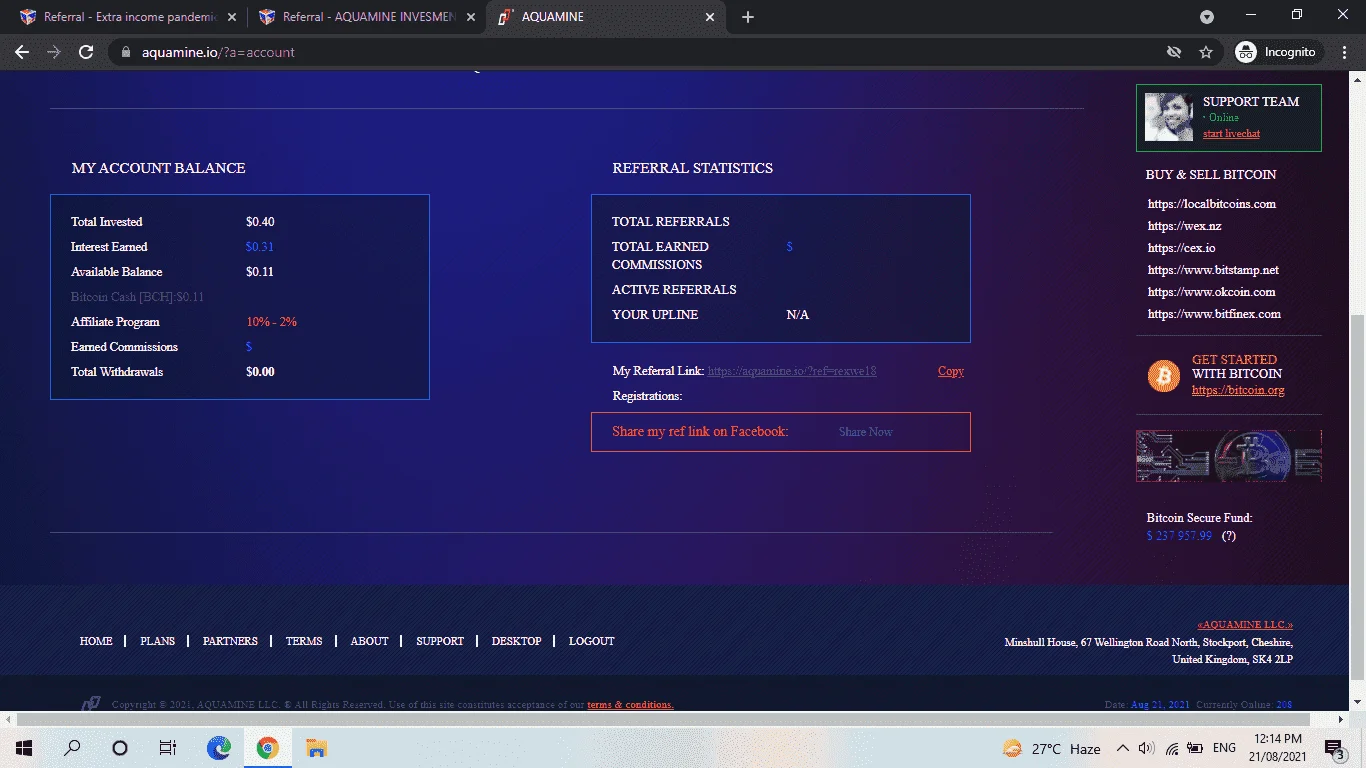
Task: Click battery status tray icon
Action: [1195, 748]
